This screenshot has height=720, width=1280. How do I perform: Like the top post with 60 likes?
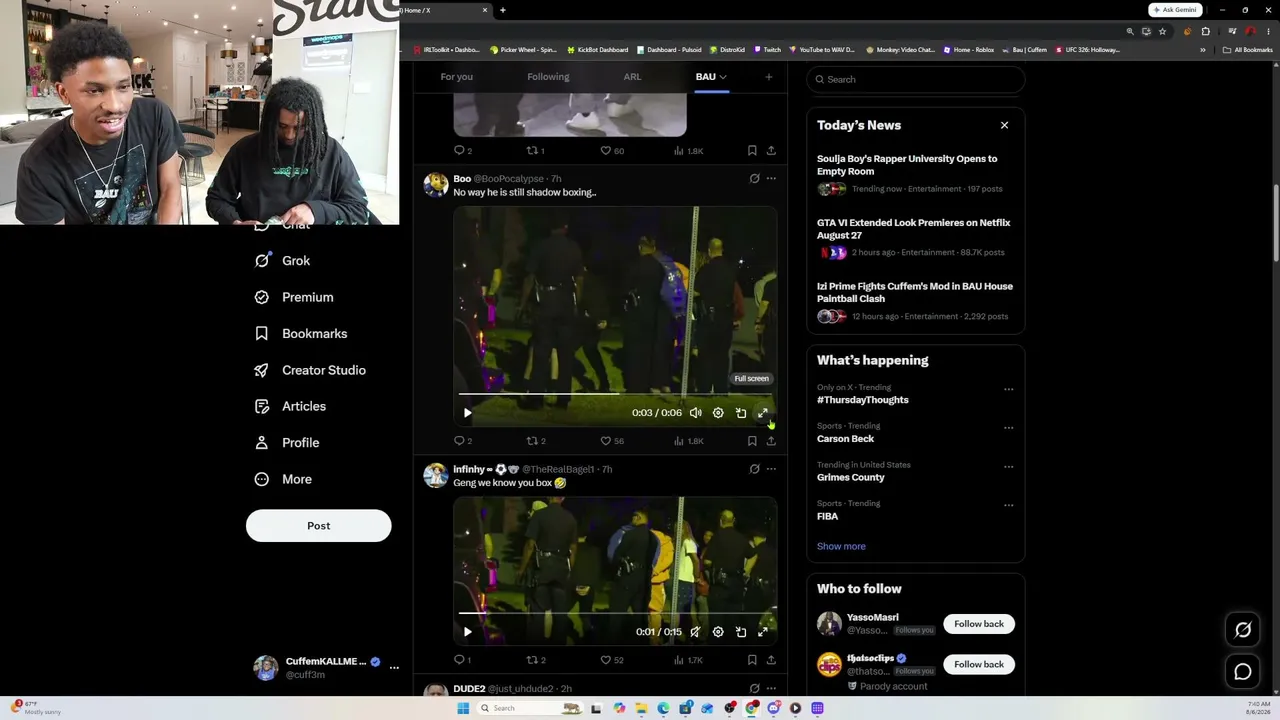click(x=611, y=151)
